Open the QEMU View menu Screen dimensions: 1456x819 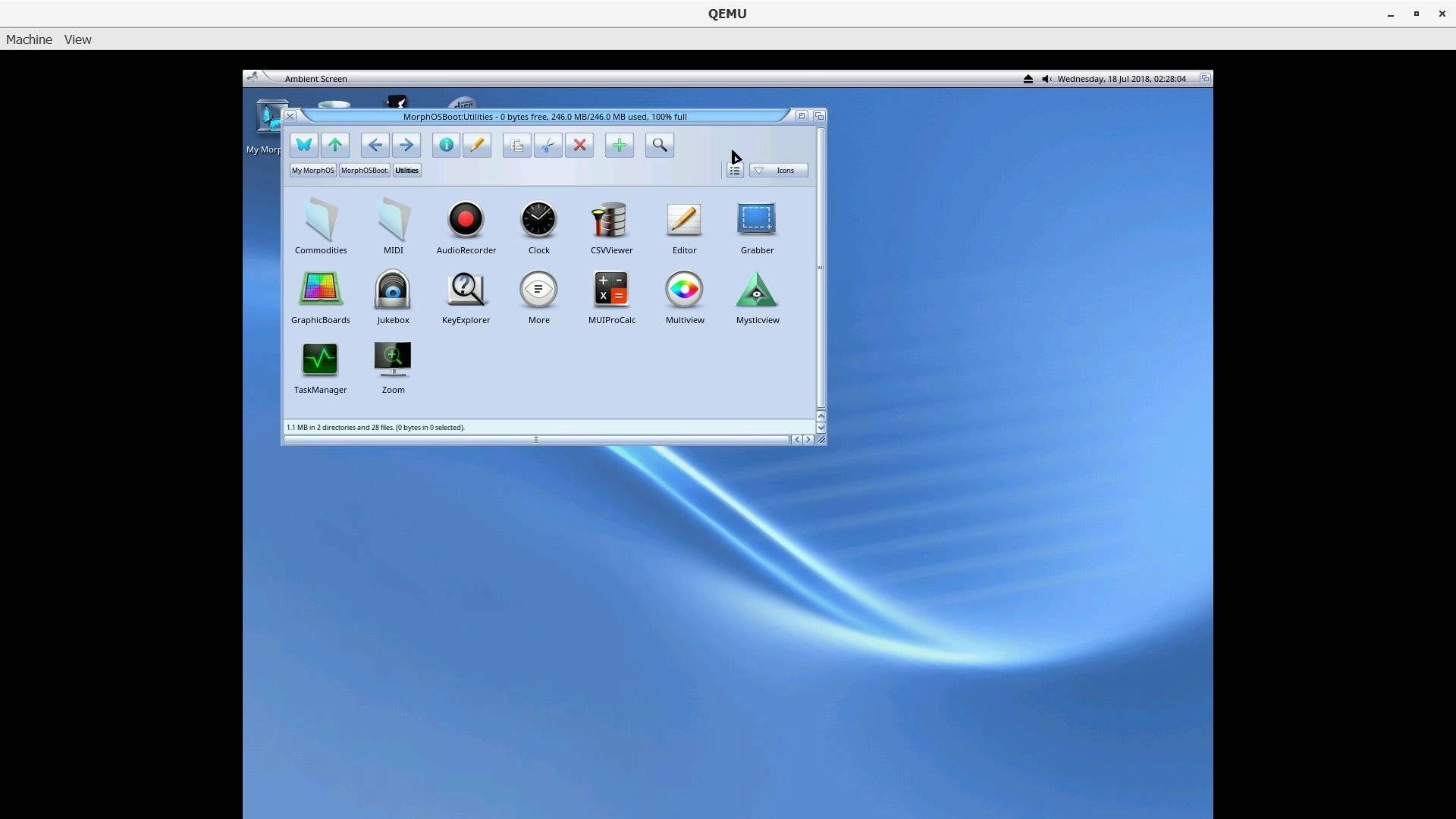77,39
